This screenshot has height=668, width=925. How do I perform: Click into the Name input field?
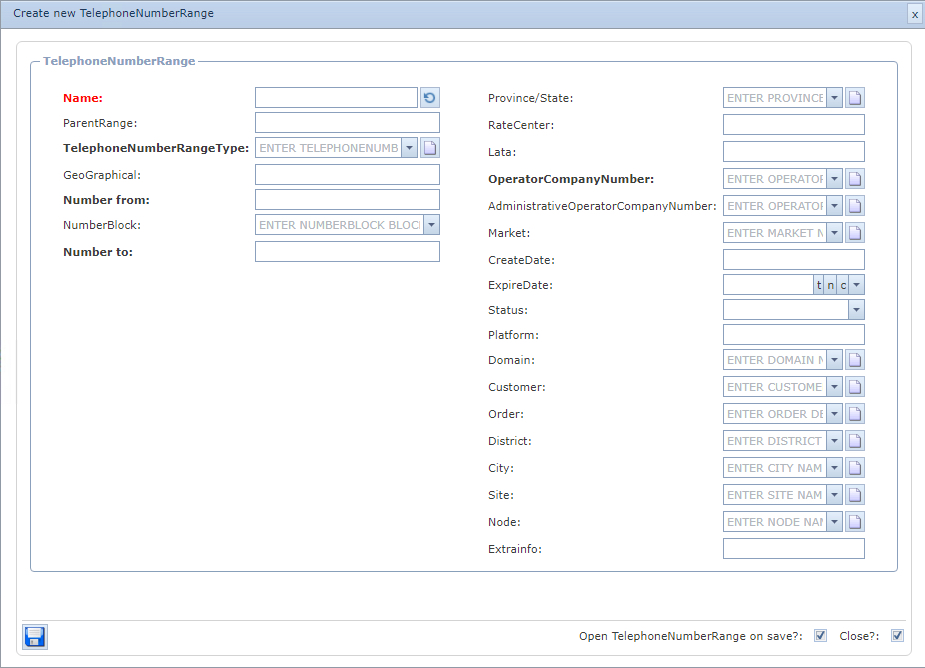336,98
